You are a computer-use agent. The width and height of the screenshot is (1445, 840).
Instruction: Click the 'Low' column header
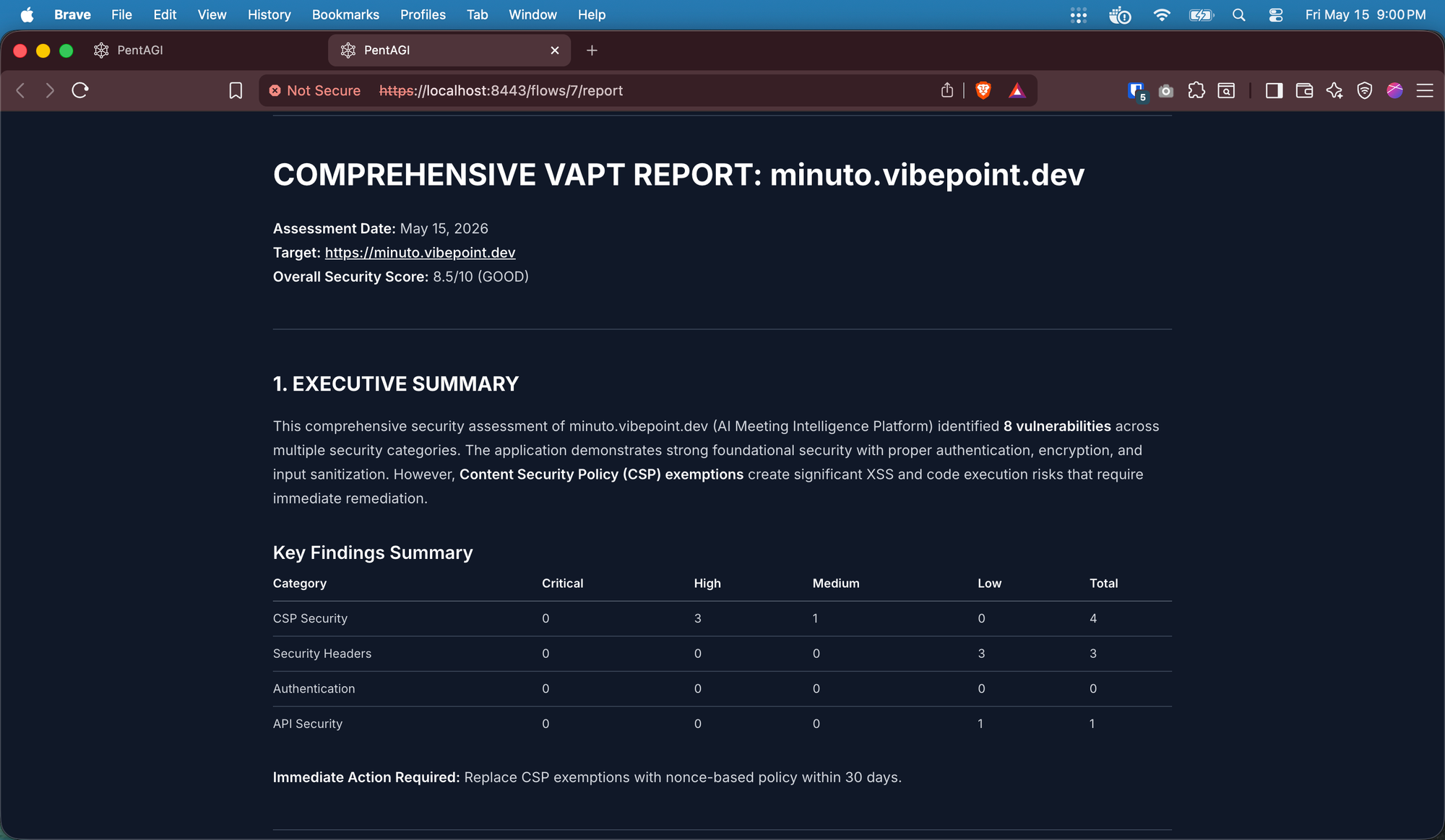coord(990,584)
